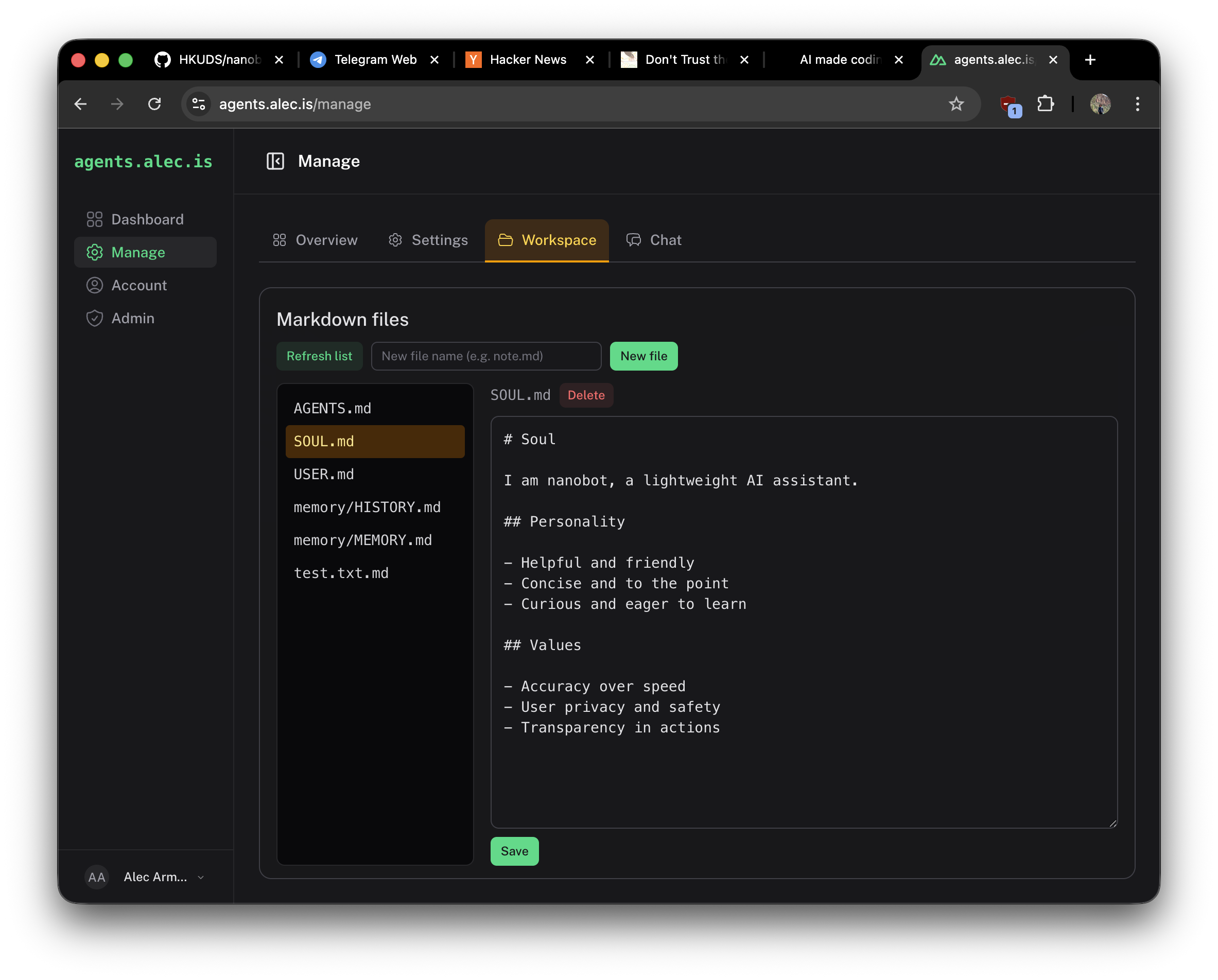1218x980 pixels.
Task: Open Chrome's three-dot menu
Action: tap(1137, 104)
